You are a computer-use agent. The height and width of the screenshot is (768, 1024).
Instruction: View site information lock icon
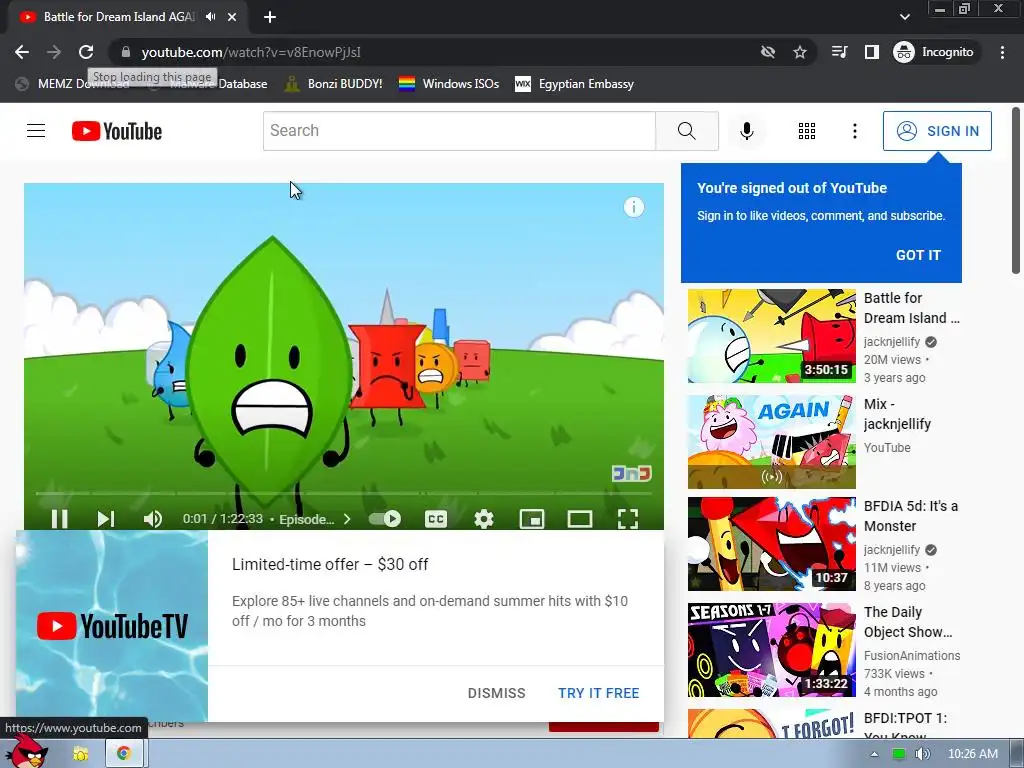126,52
